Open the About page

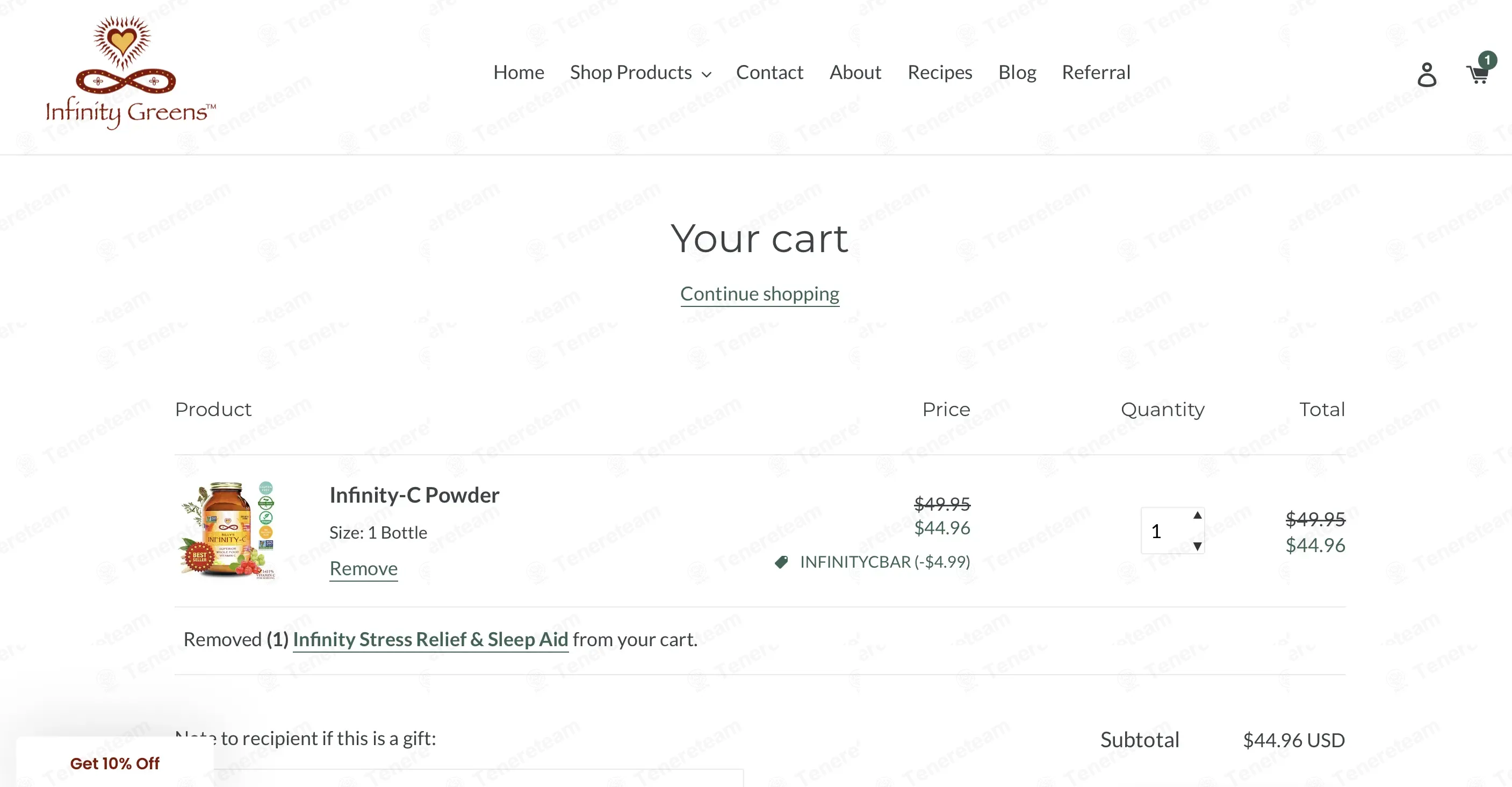[x=855, y=72]
